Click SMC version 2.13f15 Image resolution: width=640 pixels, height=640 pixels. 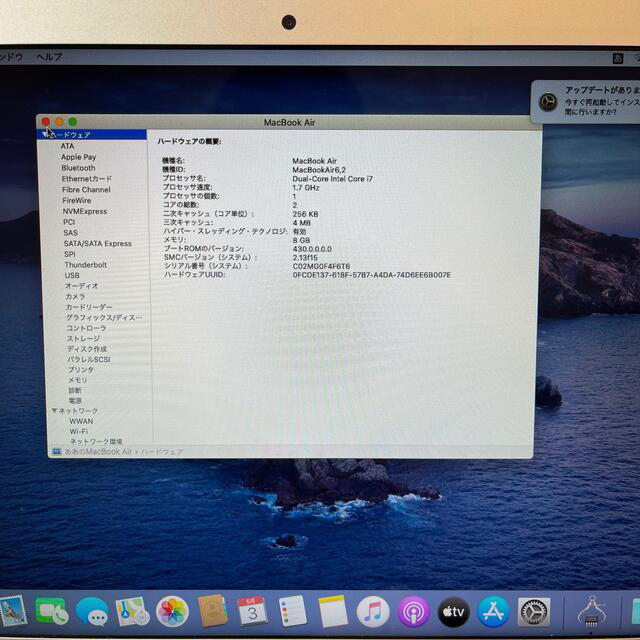305,258
